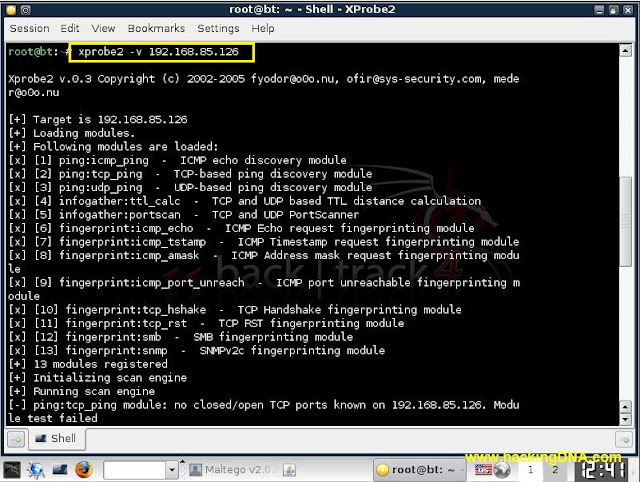Open the Session menu
Screen dimensions: 640x482
29,28
